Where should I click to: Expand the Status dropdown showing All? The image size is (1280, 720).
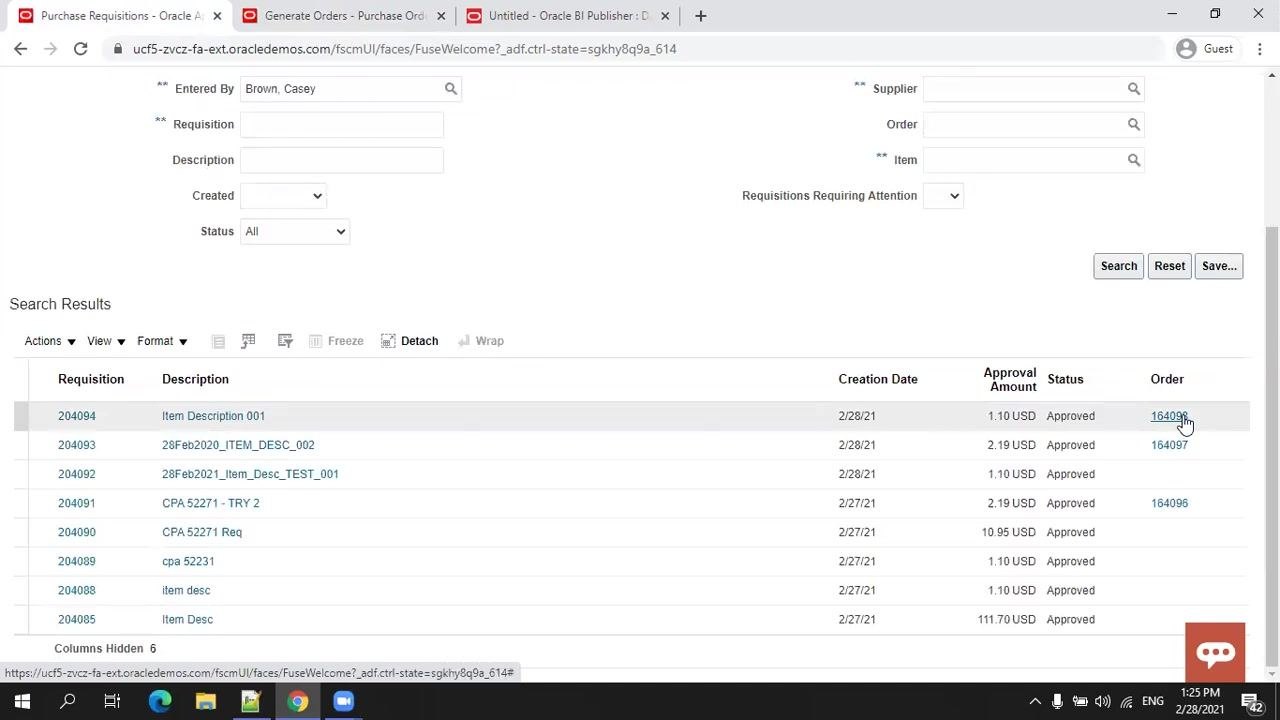[294, 232]
